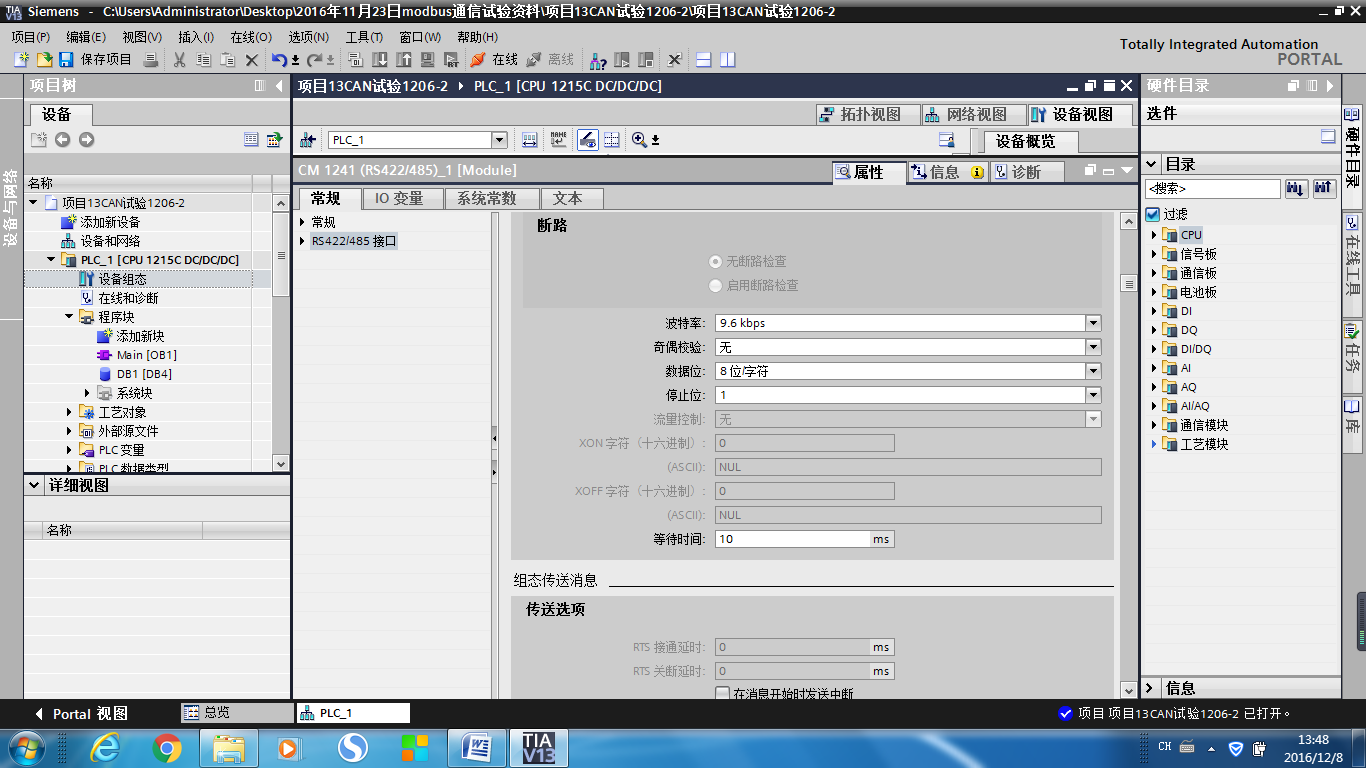Screen dimensions: 1366x768
Task: Click the 在线 go online button
Action: click(494, 60)
